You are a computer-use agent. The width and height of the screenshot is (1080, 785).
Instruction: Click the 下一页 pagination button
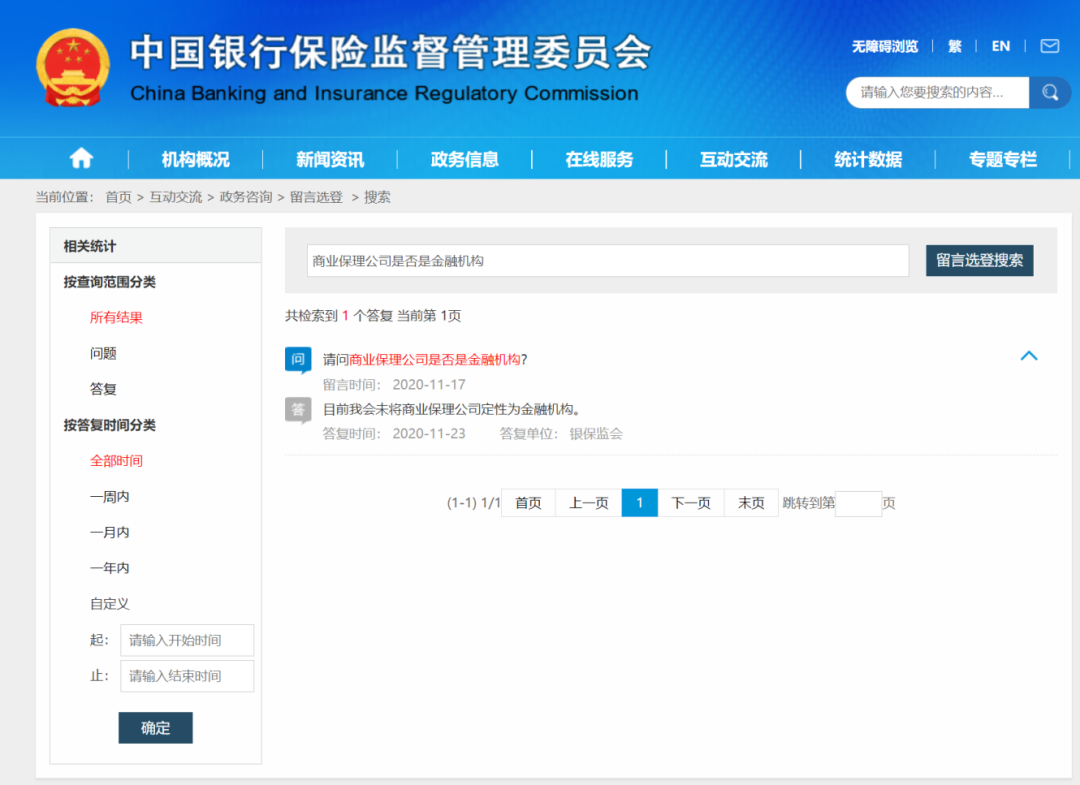(691, 503)
